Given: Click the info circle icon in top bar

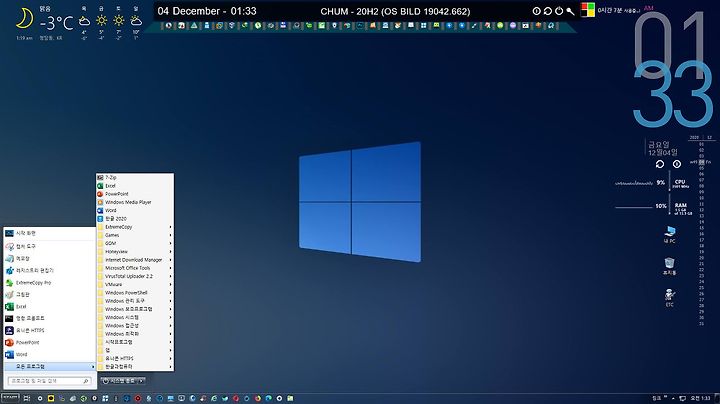Looking at the screenshot, I should [x=536, y=11].
